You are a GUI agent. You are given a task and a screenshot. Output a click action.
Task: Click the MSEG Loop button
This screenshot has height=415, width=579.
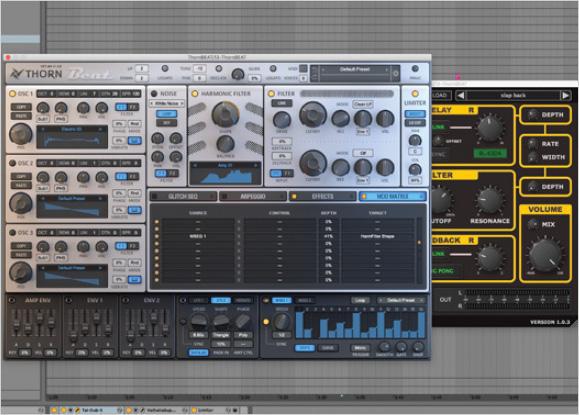360,300
